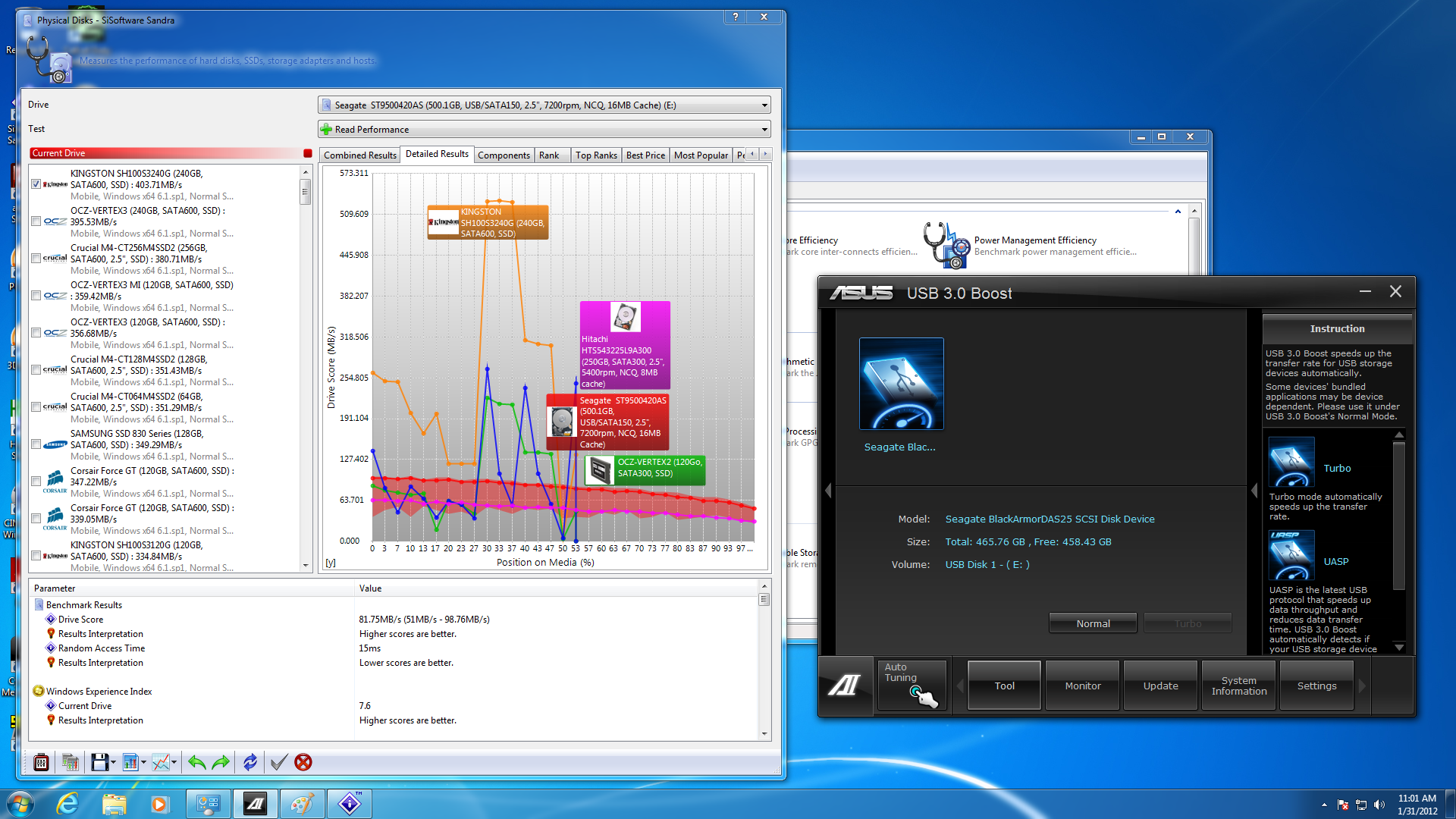Click the green forward arrow icon

point(221,762)
